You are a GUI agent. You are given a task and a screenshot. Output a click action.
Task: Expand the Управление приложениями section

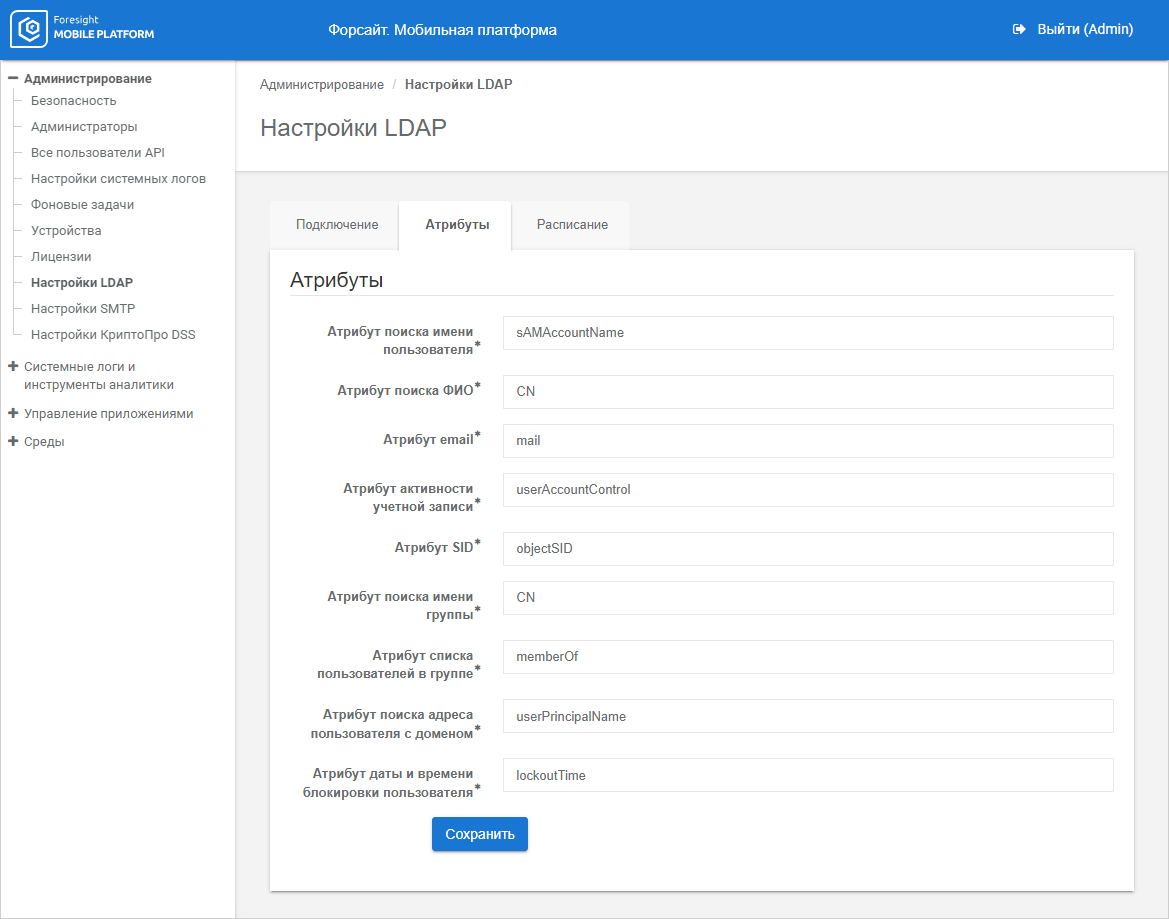[13, 413]
